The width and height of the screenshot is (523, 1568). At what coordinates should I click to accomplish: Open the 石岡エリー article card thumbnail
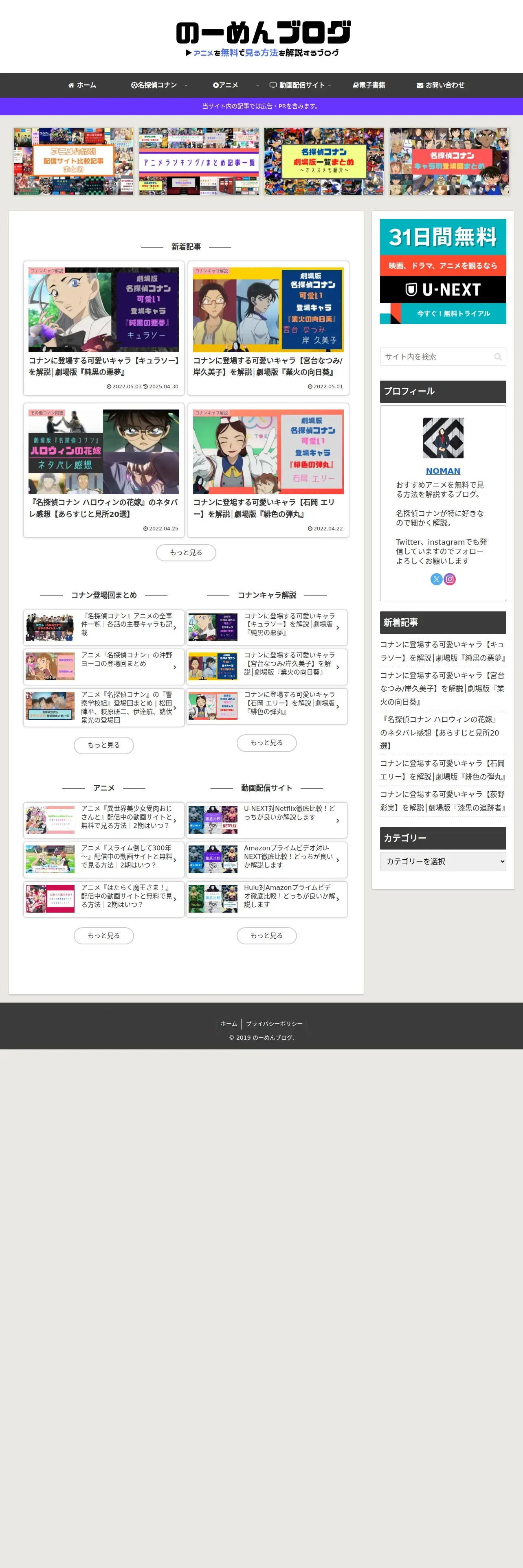point(268,451)
